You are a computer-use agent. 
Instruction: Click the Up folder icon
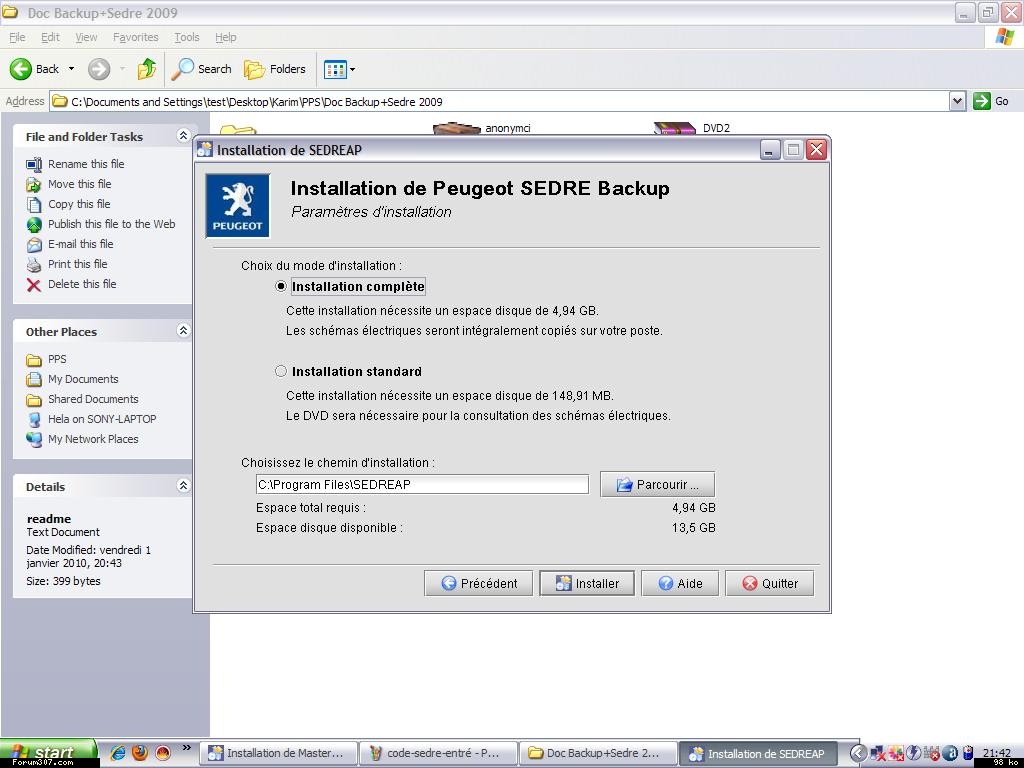point(147,69)
